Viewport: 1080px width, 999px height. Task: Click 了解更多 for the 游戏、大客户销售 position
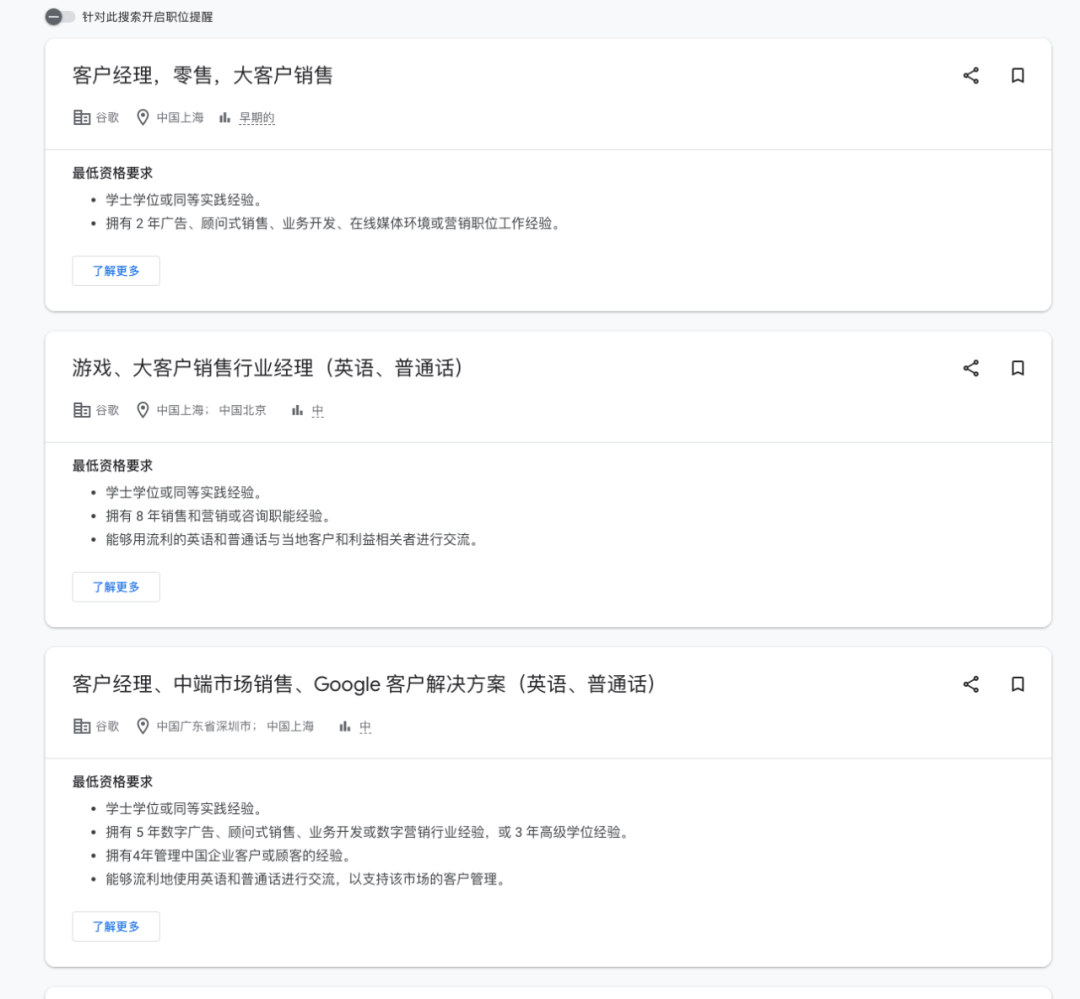(x=115, y=587)
